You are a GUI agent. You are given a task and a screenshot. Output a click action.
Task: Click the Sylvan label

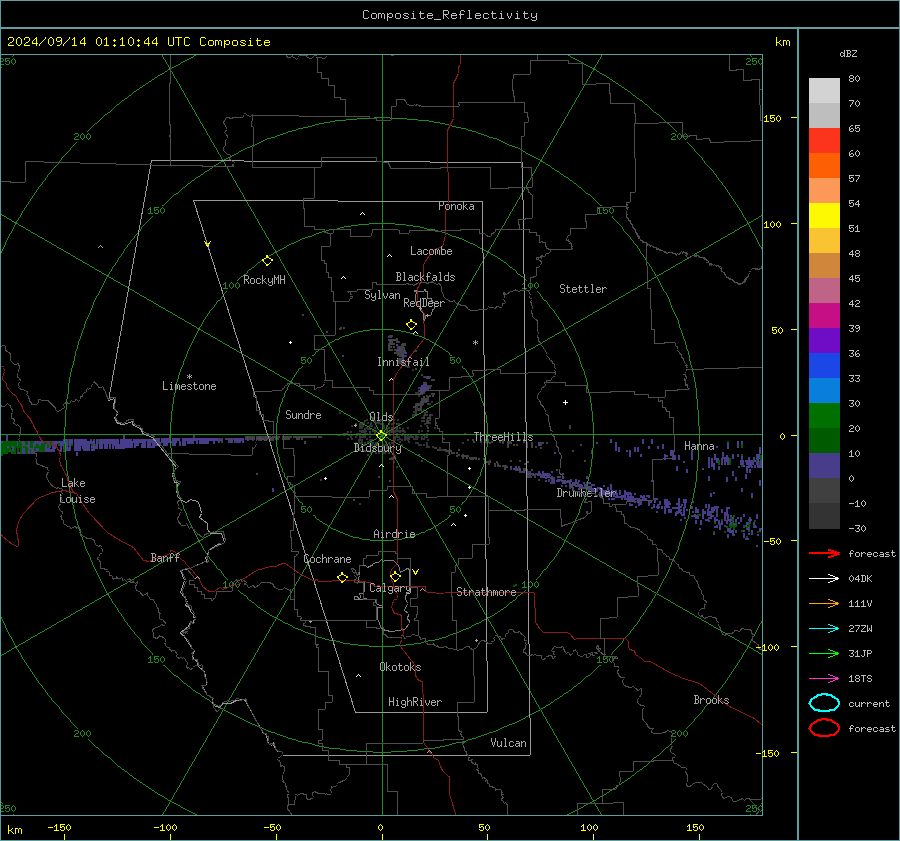point(382,295)
